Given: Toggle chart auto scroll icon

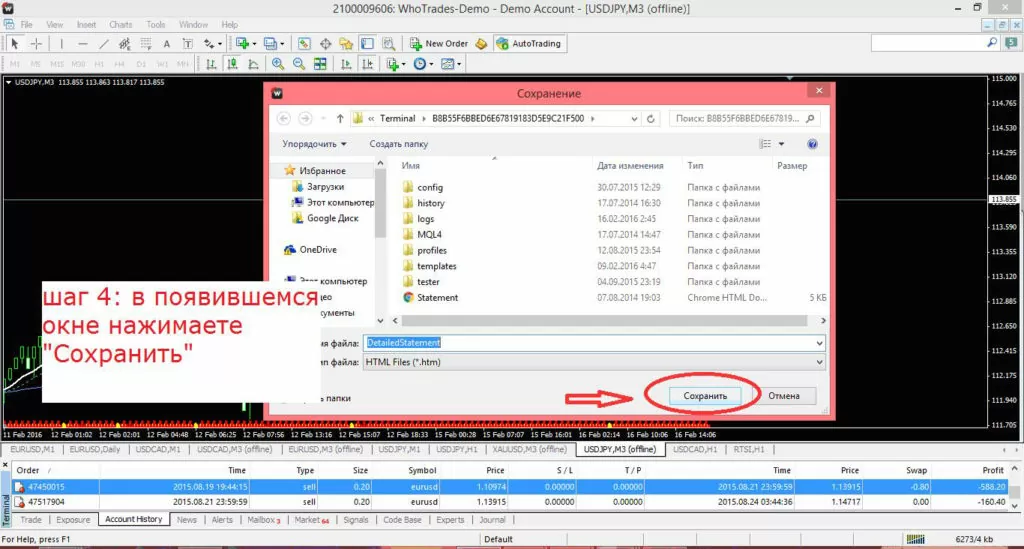Looking at the screenshot, I should click(346, 64).
